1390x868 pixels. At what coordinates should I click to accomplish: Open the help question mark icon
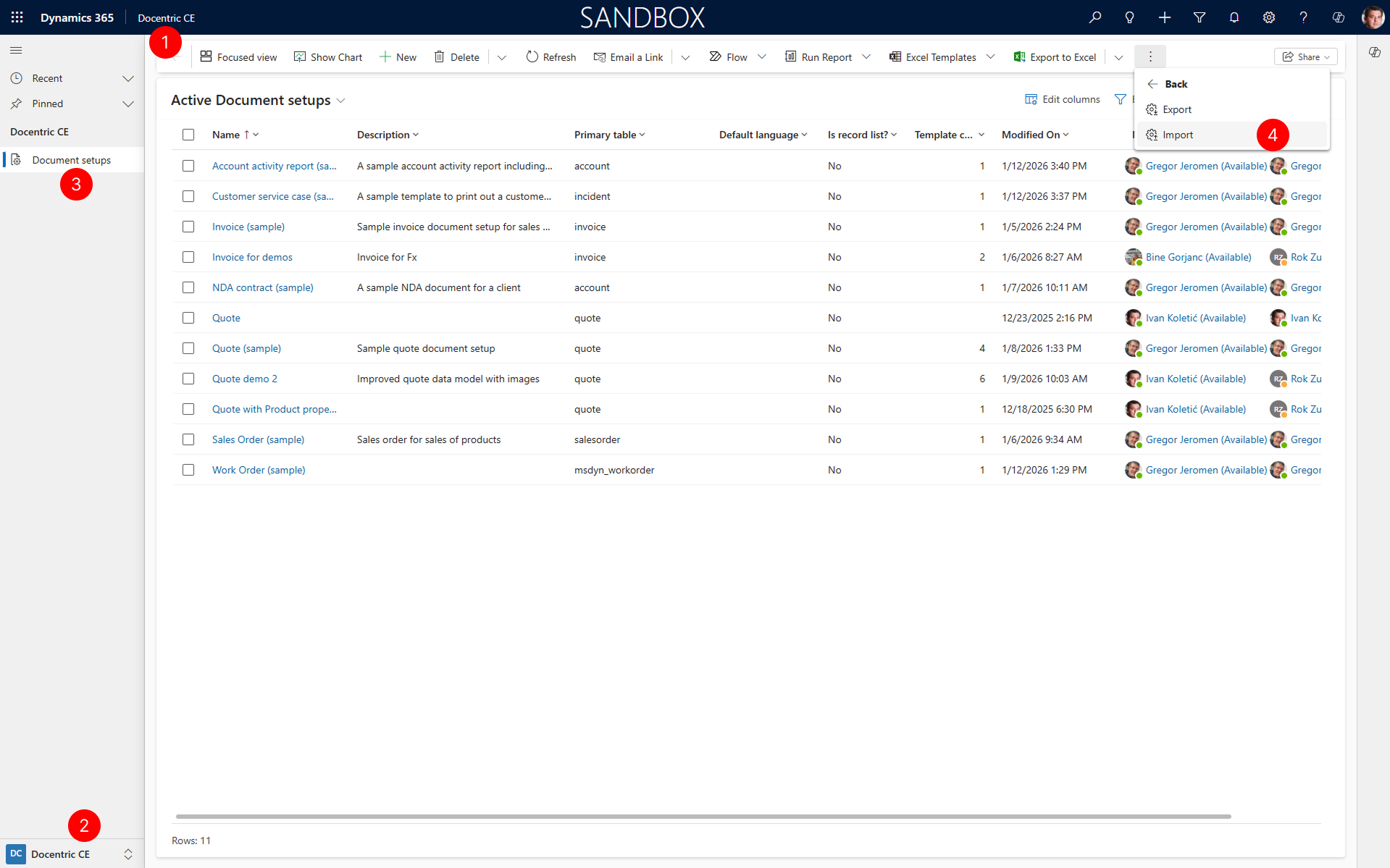click(x=1304, y=17)
